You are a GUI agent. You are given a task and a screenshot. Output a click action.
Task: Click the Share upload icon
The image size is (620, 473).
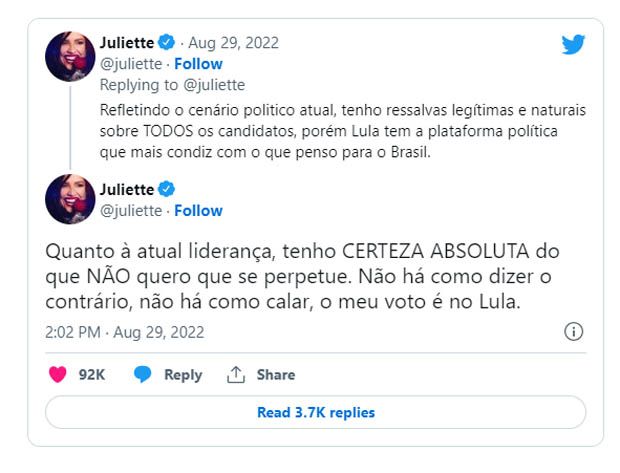(236, 374)
